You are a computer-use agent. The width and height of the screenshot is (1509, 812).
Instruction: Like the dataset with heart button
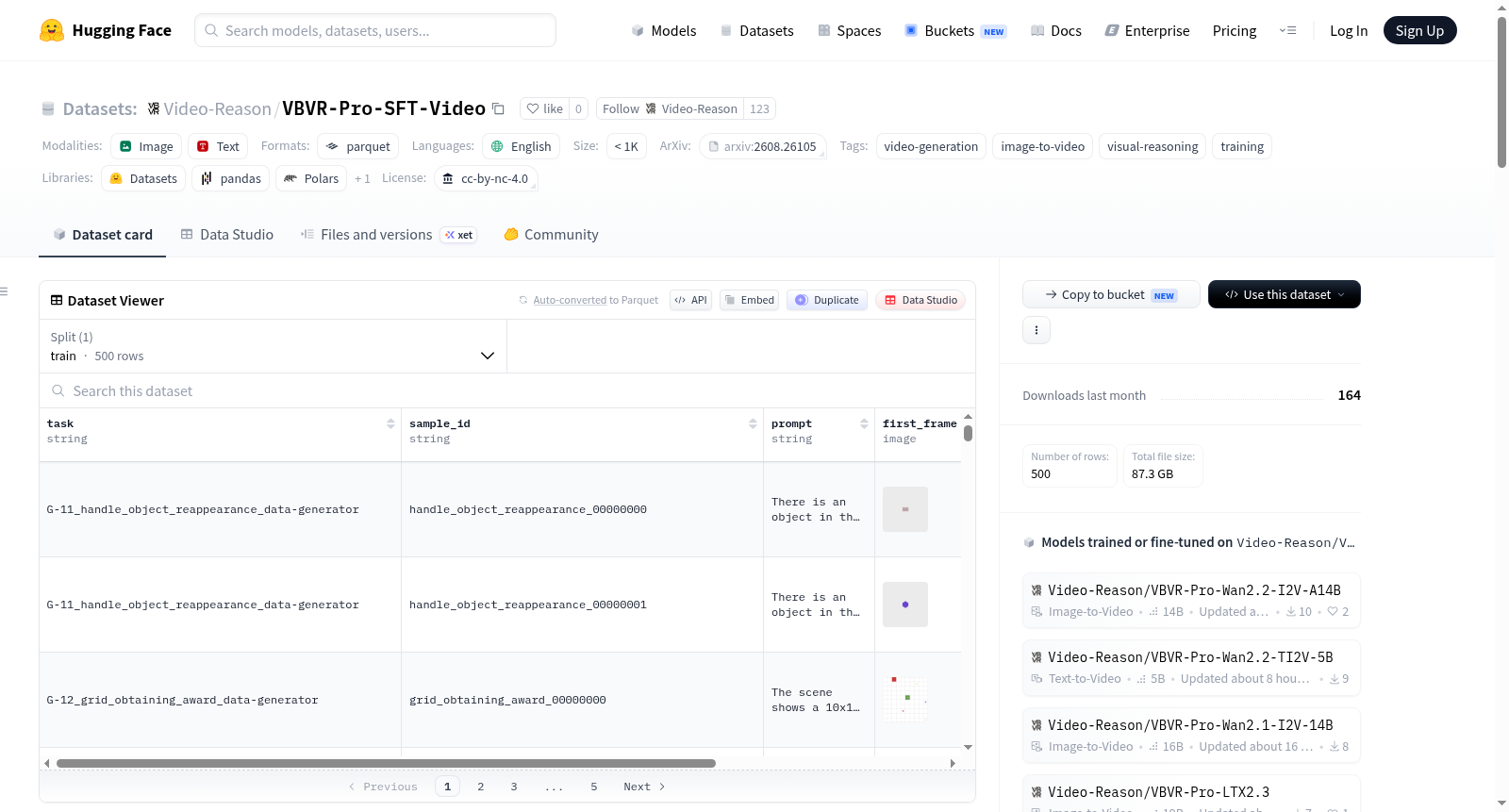pyautogui.click(x=545, y=108)
